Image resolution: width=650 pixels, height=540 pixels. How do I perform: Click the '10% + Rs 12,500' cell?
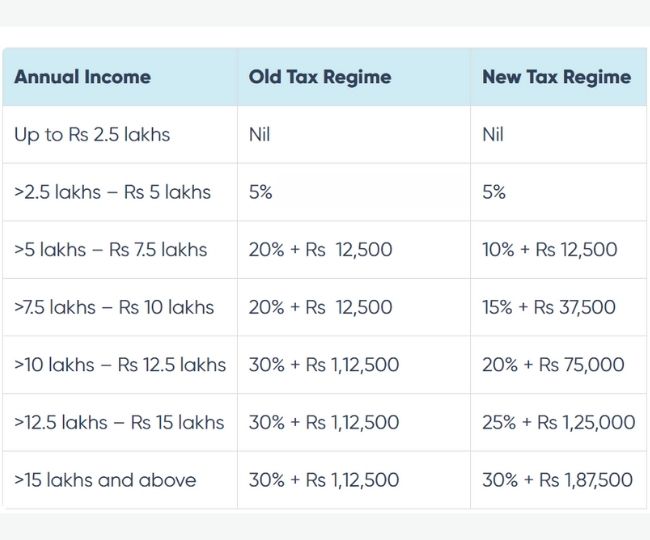coord(549,250)
